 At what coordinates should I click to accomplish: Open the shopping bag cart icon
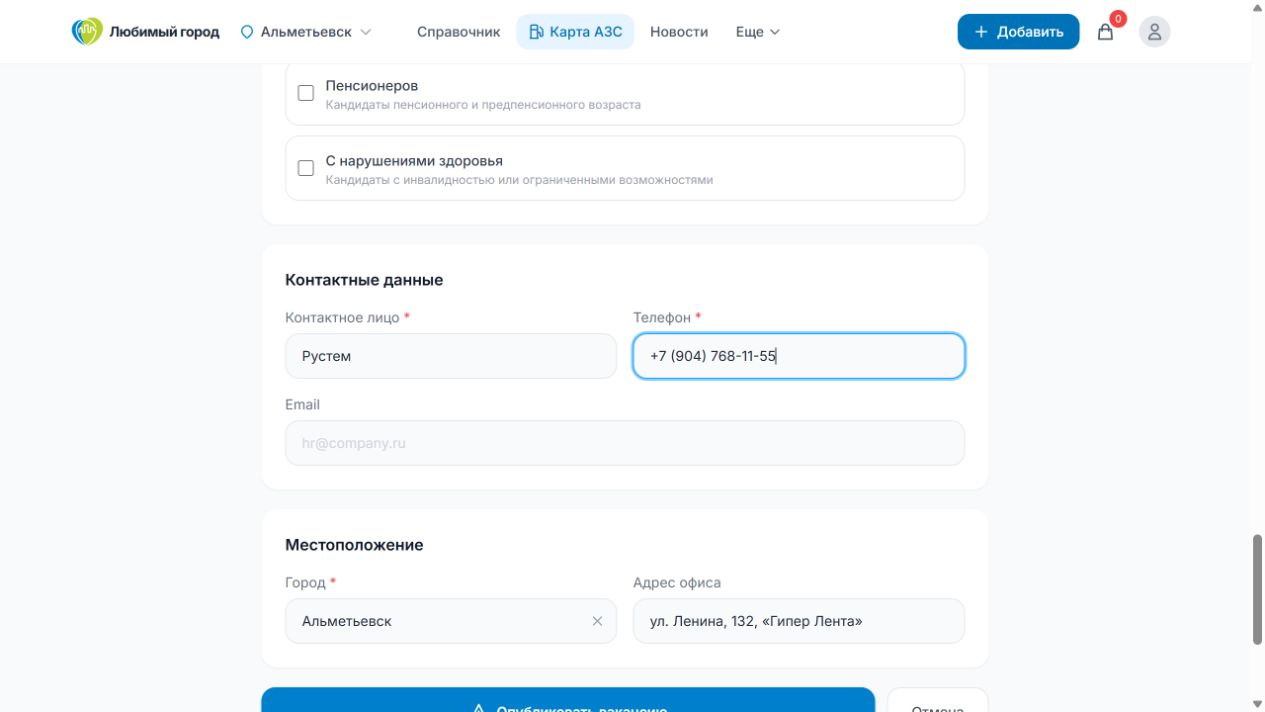(1105, 32)
